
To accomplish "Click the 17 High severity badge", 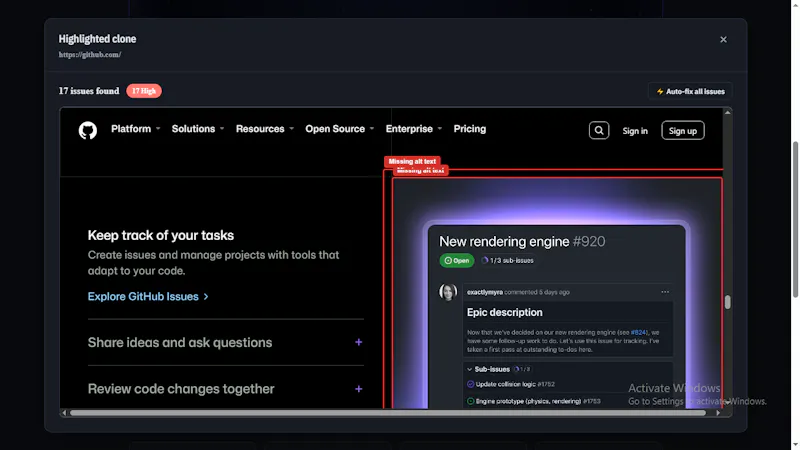I will coord(144,91).
